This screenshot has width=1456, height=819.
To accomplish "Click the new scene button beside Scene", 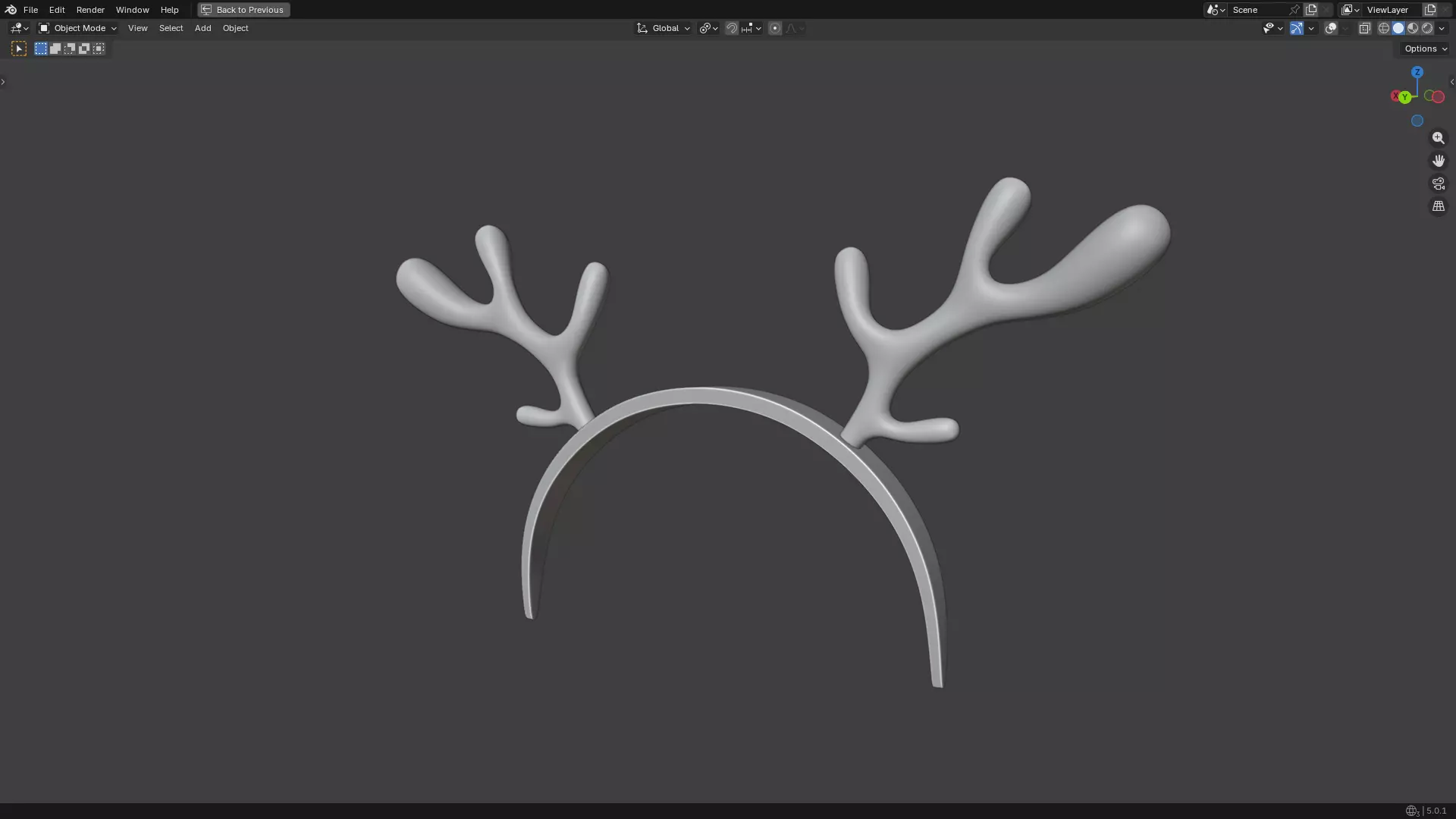I will [1311, 10].
